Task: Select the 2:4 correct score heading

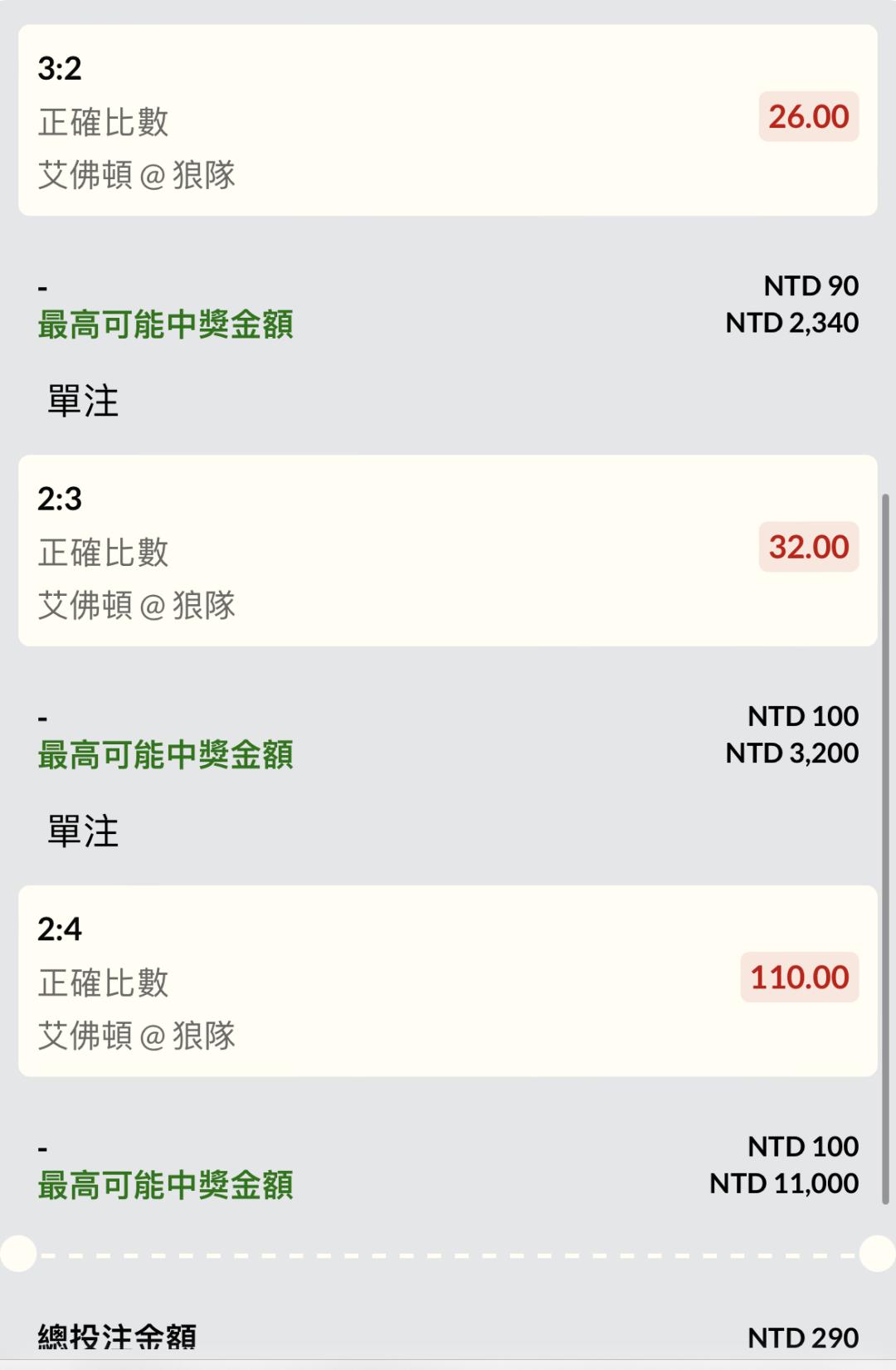Action: pos(60,929)
